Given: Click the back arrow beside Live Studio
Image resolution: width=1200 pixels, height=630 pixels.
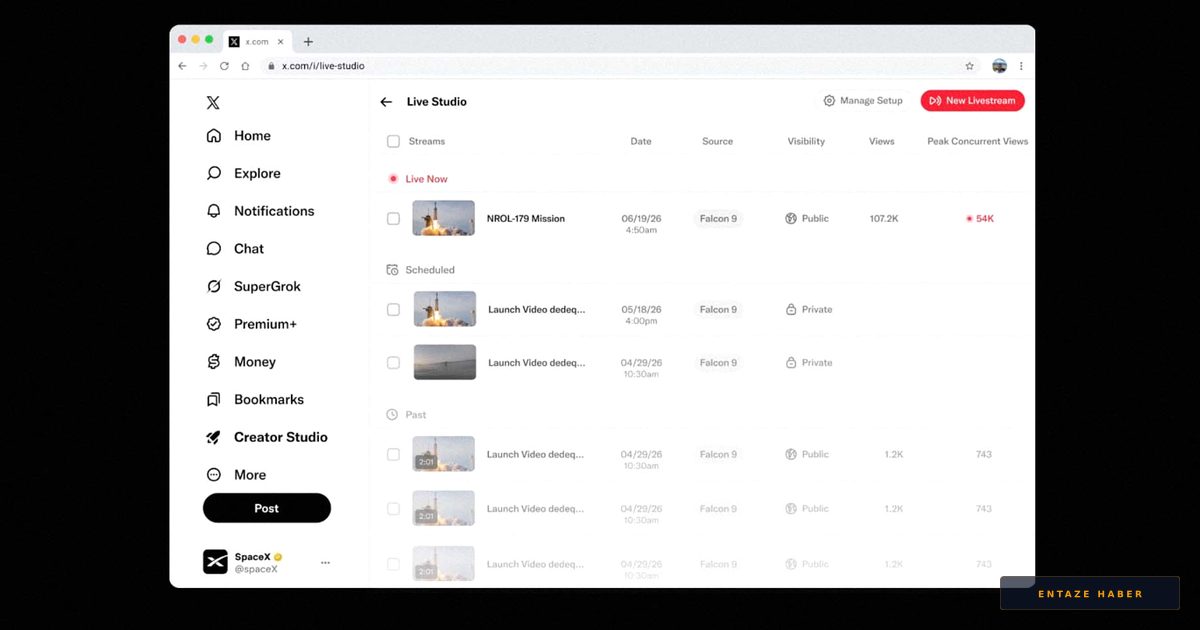Looking at the screenshot, I should 386,102.
